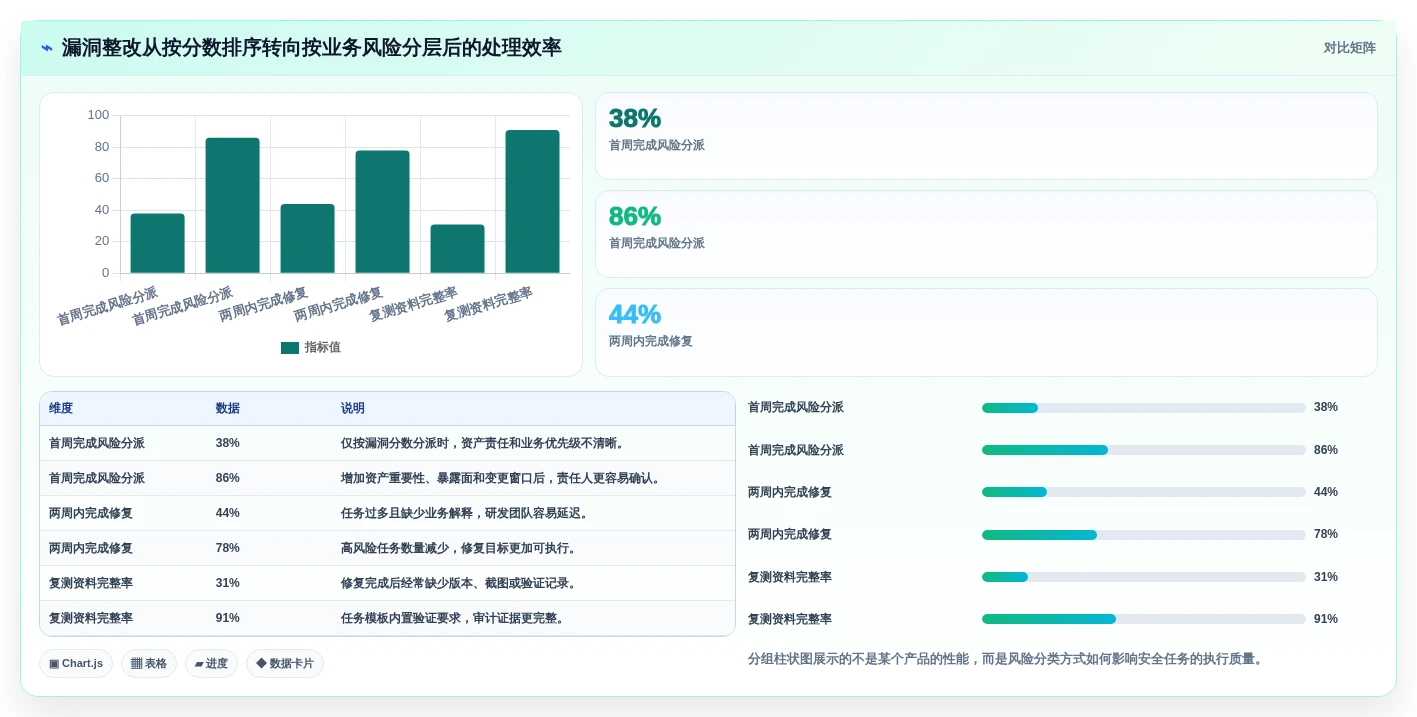Click 91% value beside the progress list
Image resolution: width=1417 pixels, height=717 pixels.
coord(1326,619)
